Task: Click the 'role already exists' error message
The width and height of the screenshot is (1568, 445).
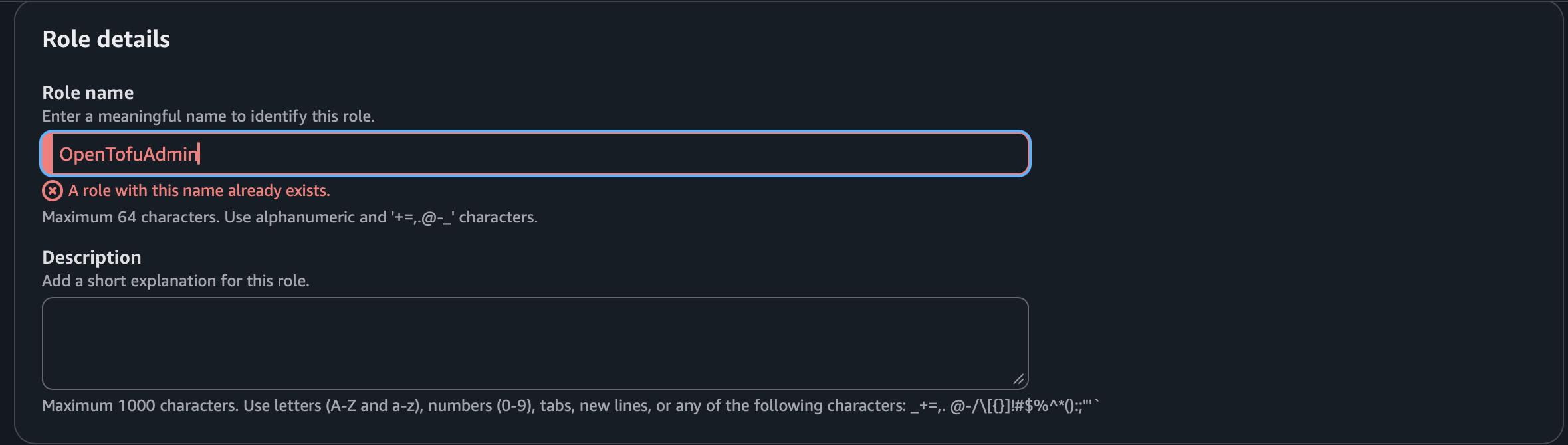Action: tap(199, 191)
